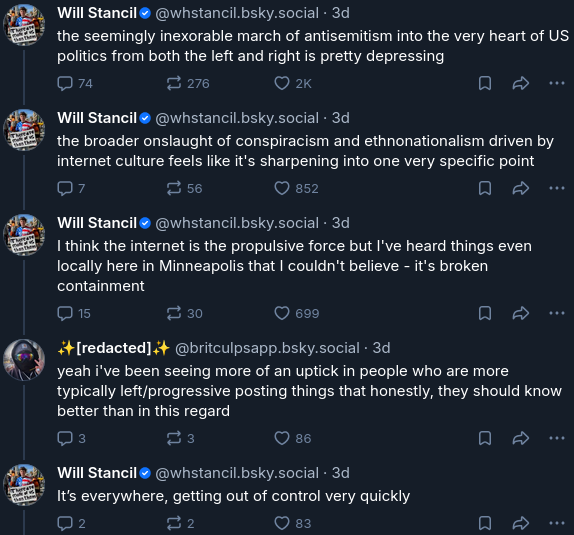574x535 pixels.
Task: Repost the post with 276 reposts
Action: (188, 83)
